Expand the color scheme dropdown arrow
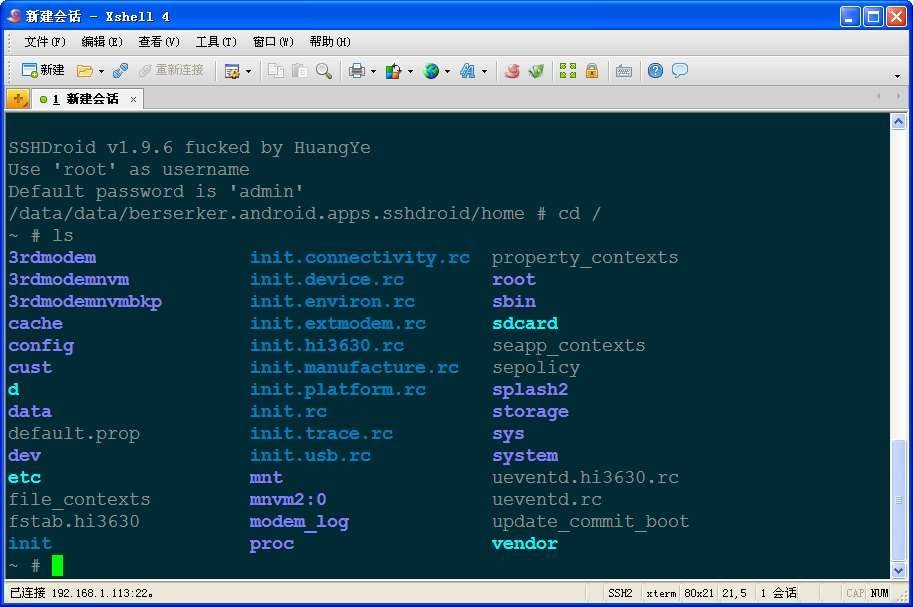Viewport: 913px width, 607px height. (x=411, y=72)
